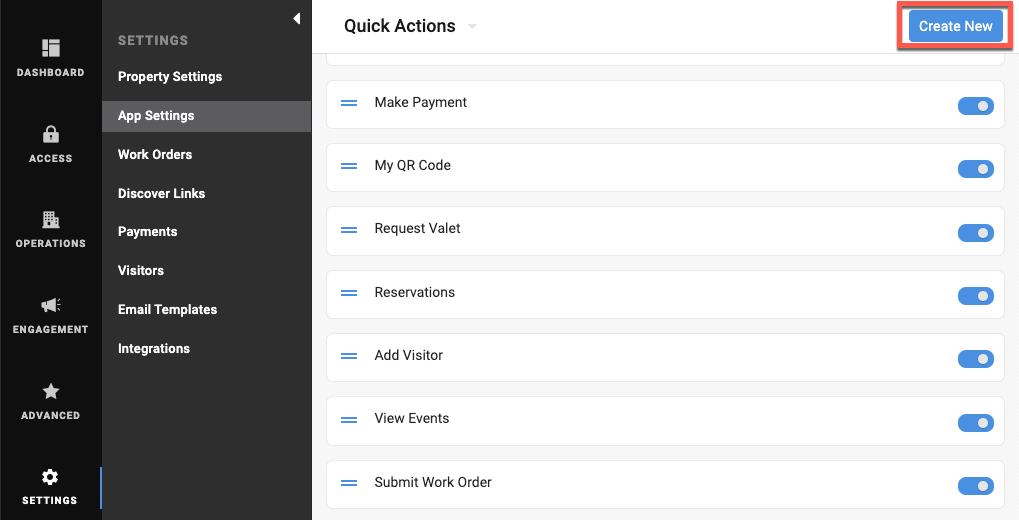The image size is (1019, 520).
Task: Select the Engagement megaphone icon
Action: point(51,305)
